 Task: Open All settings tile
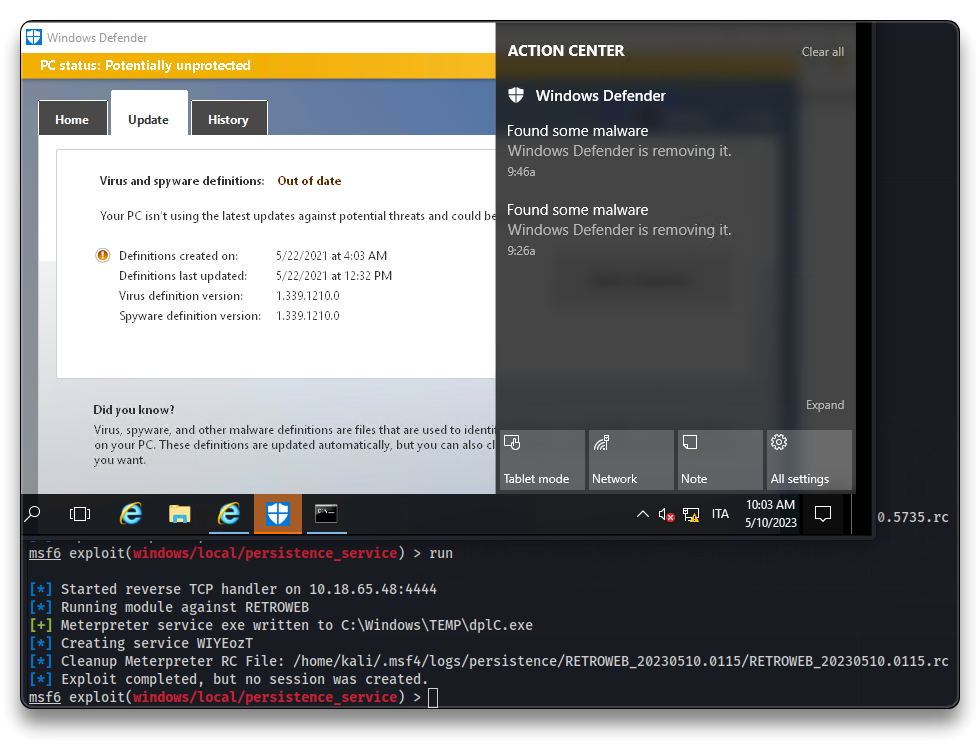pyautogui.click(x=809, y=460)
